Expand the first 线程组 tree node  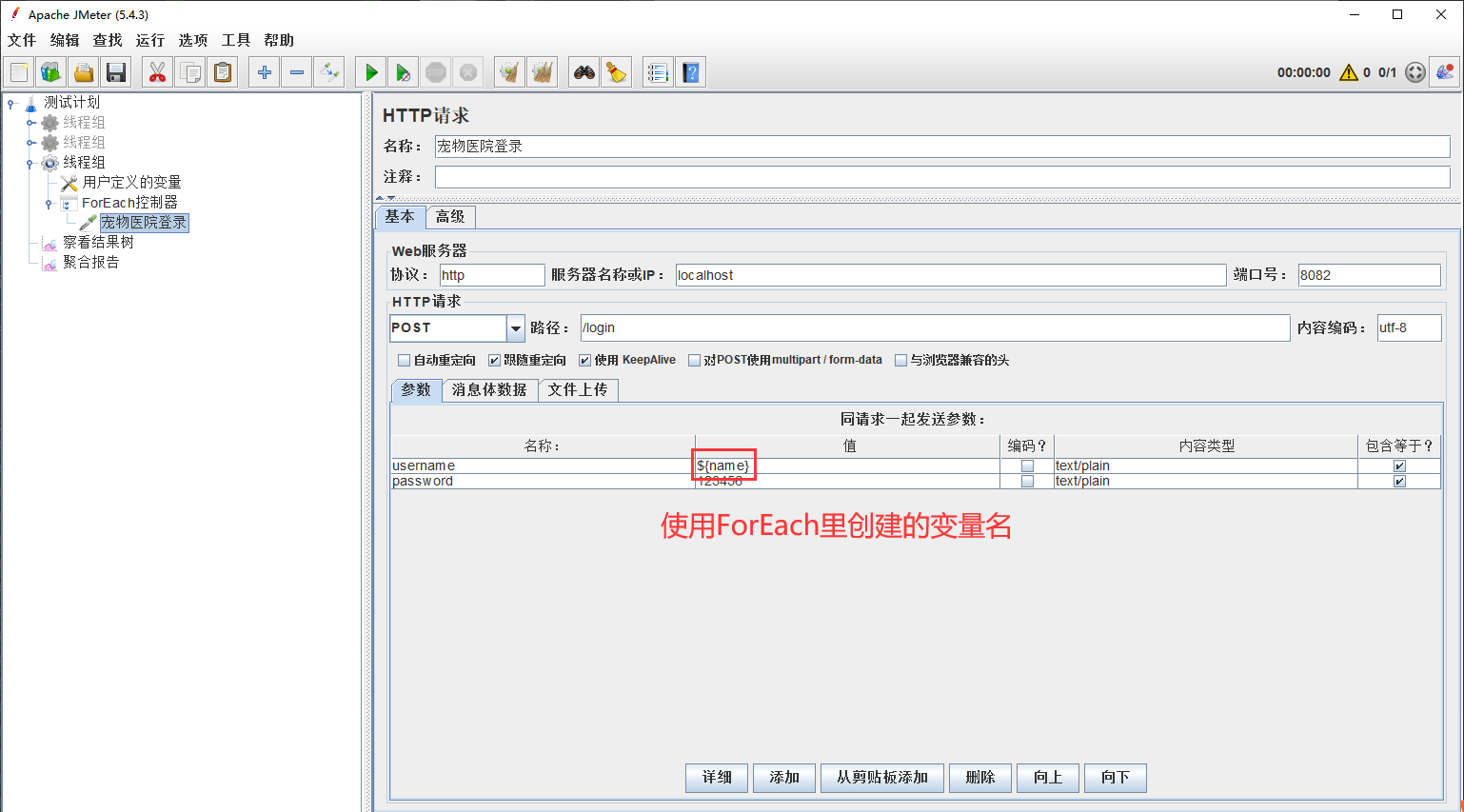tap(30, 123)
